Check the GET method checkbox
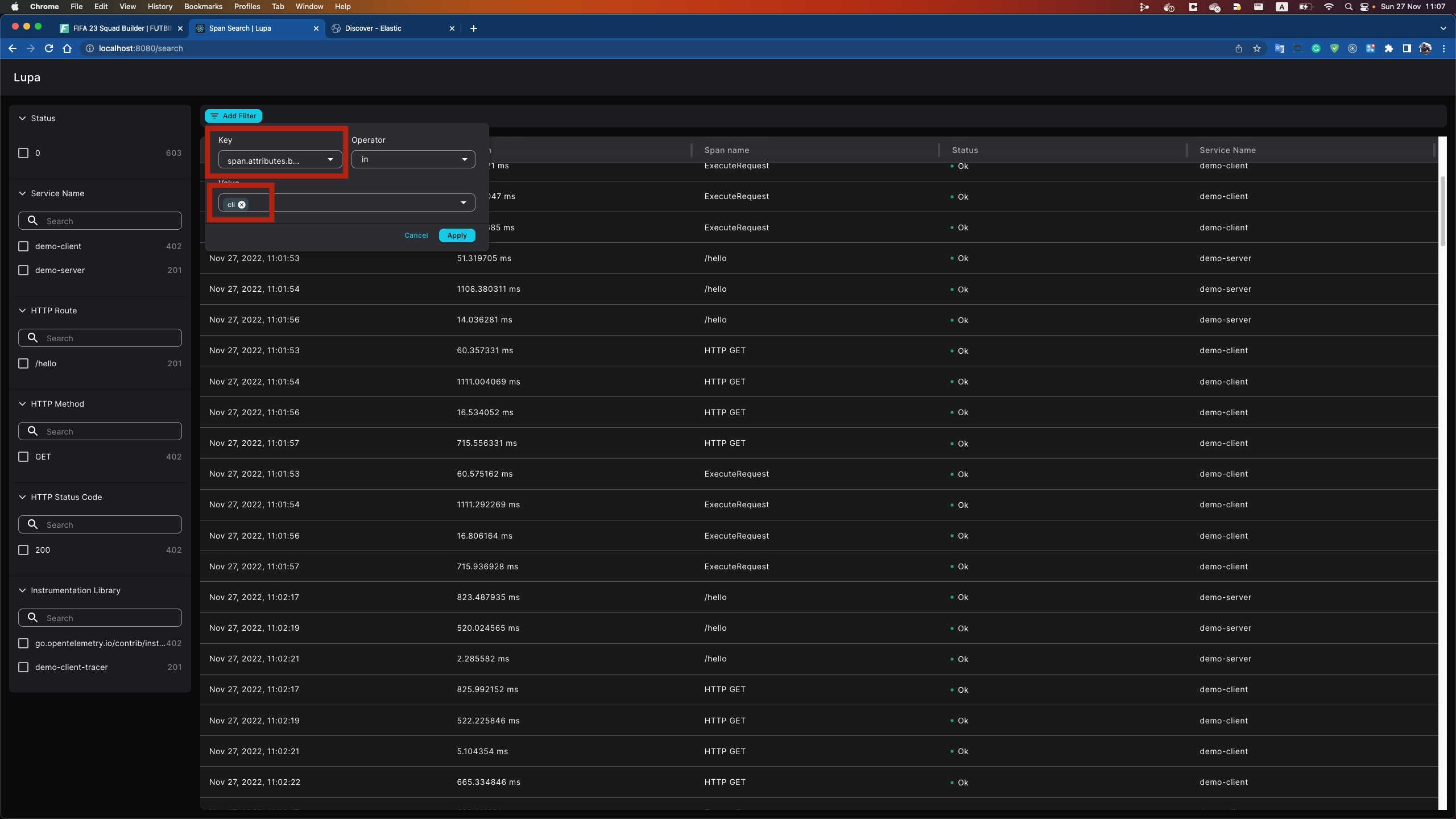Screen dimensions: 1456x819 [x=23, y=456]
